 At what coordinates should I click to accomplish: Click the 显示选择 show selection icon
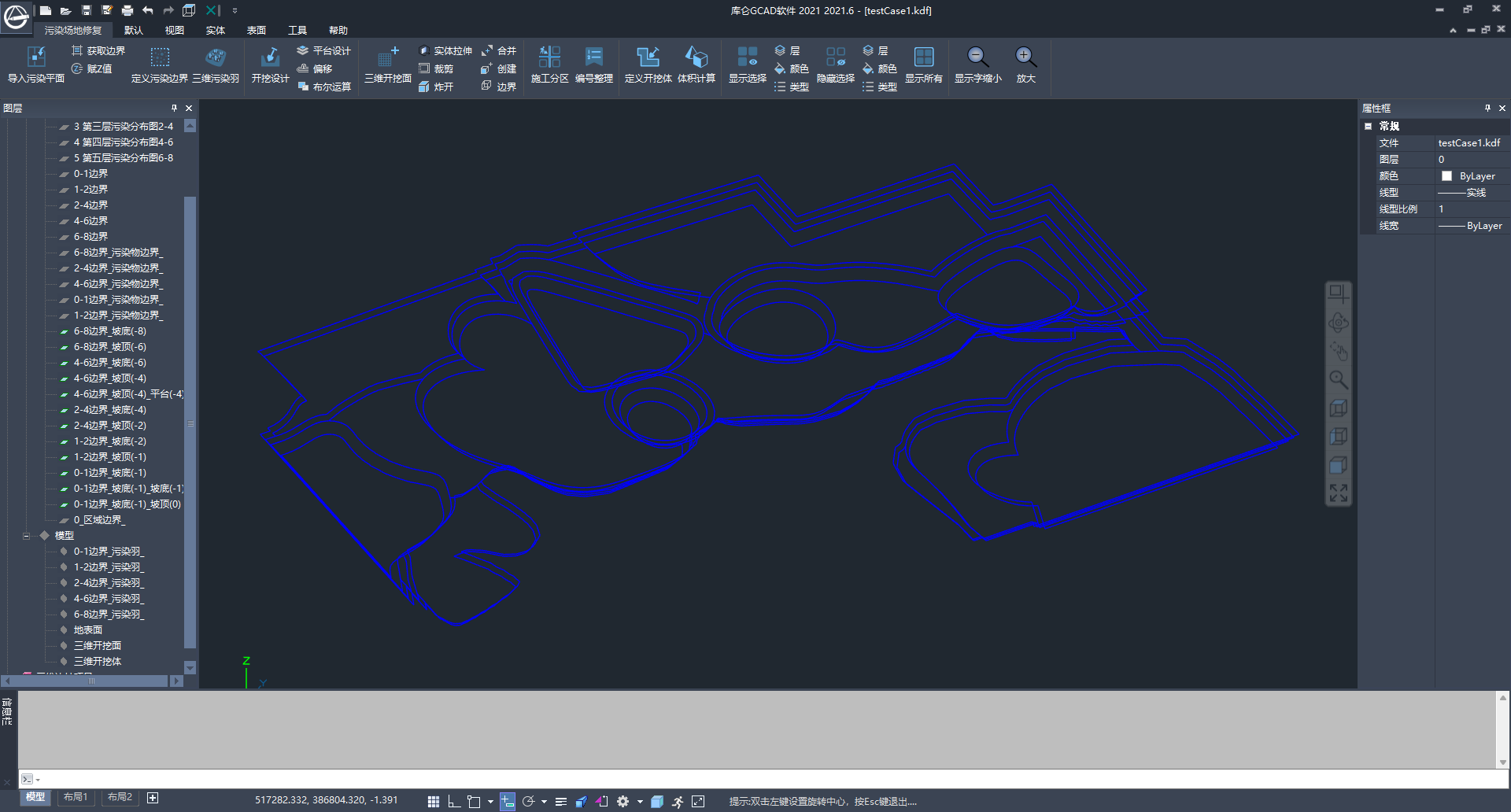tap(747, 57)
